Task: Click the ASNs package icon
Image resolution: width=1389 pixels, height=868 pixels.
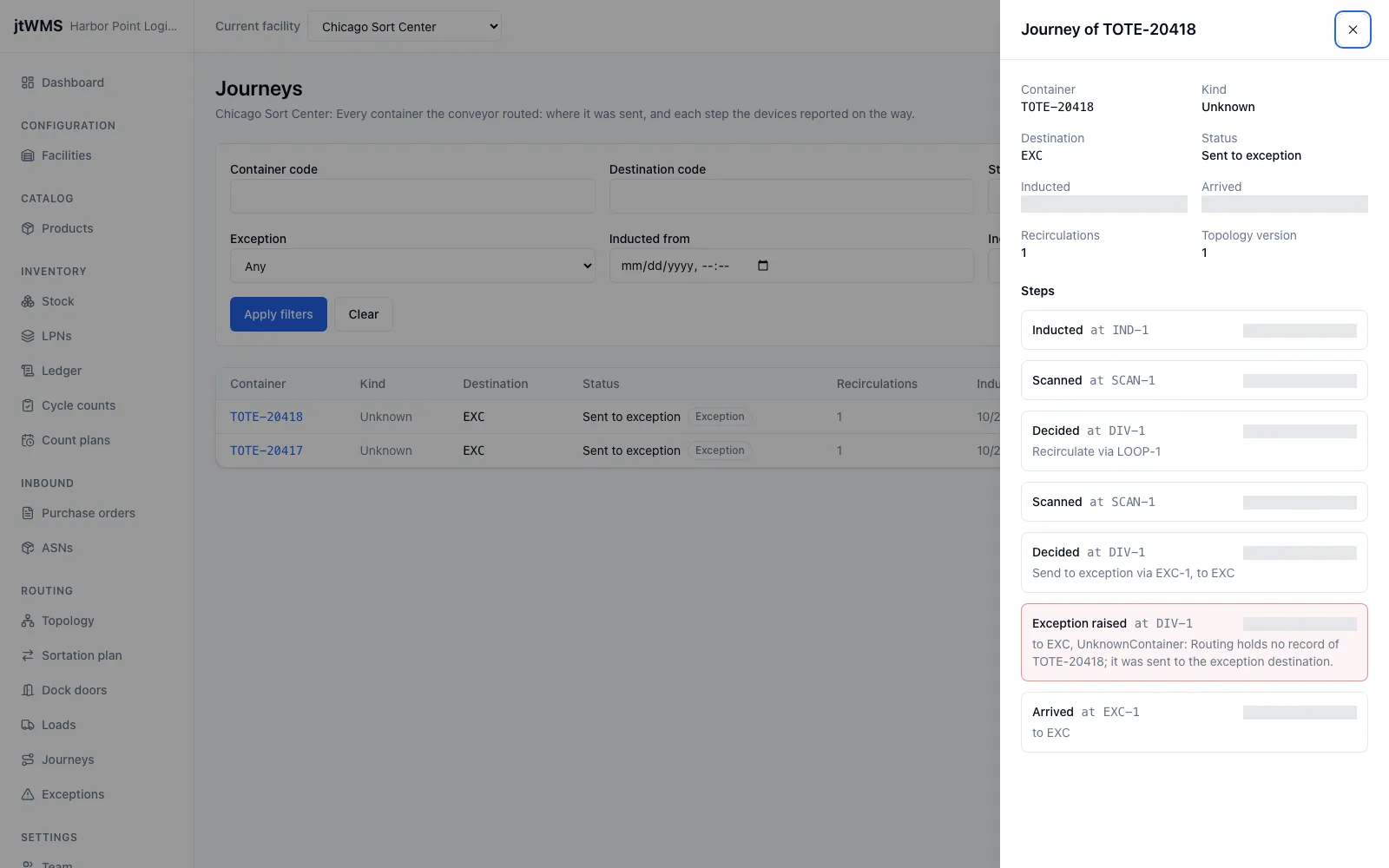Action: (x=28, y=548)
